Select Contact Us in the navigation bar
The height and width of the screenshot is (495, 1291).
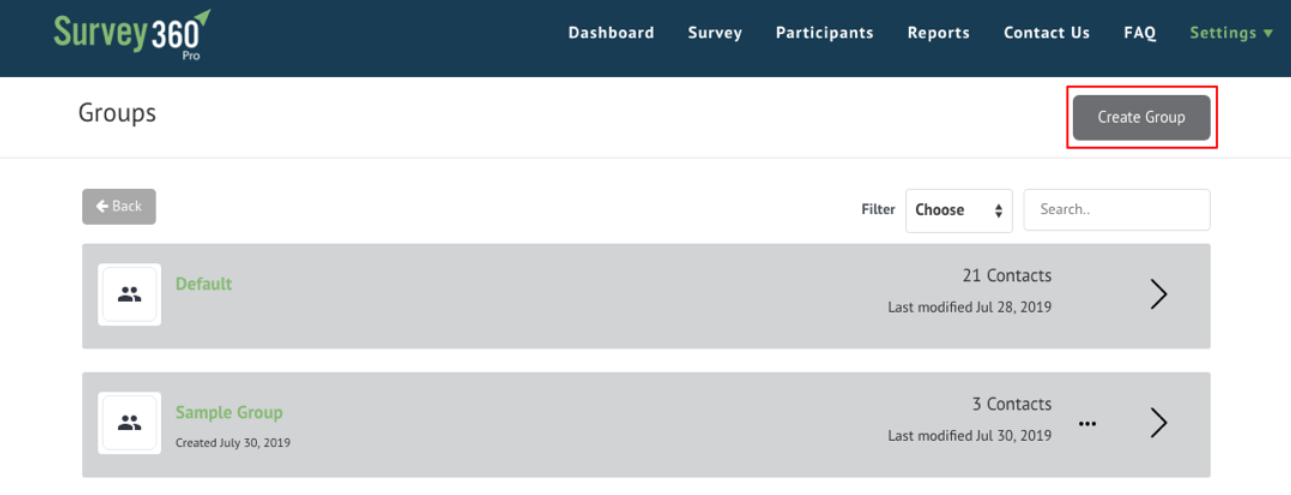click(1046, 33)
